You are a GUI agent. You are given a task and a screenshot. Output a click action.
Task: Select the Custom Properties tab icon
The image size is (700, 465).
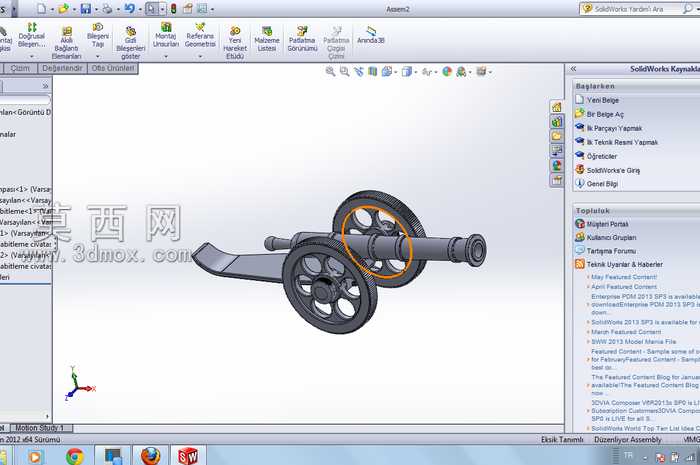click(x=557, y=180)
